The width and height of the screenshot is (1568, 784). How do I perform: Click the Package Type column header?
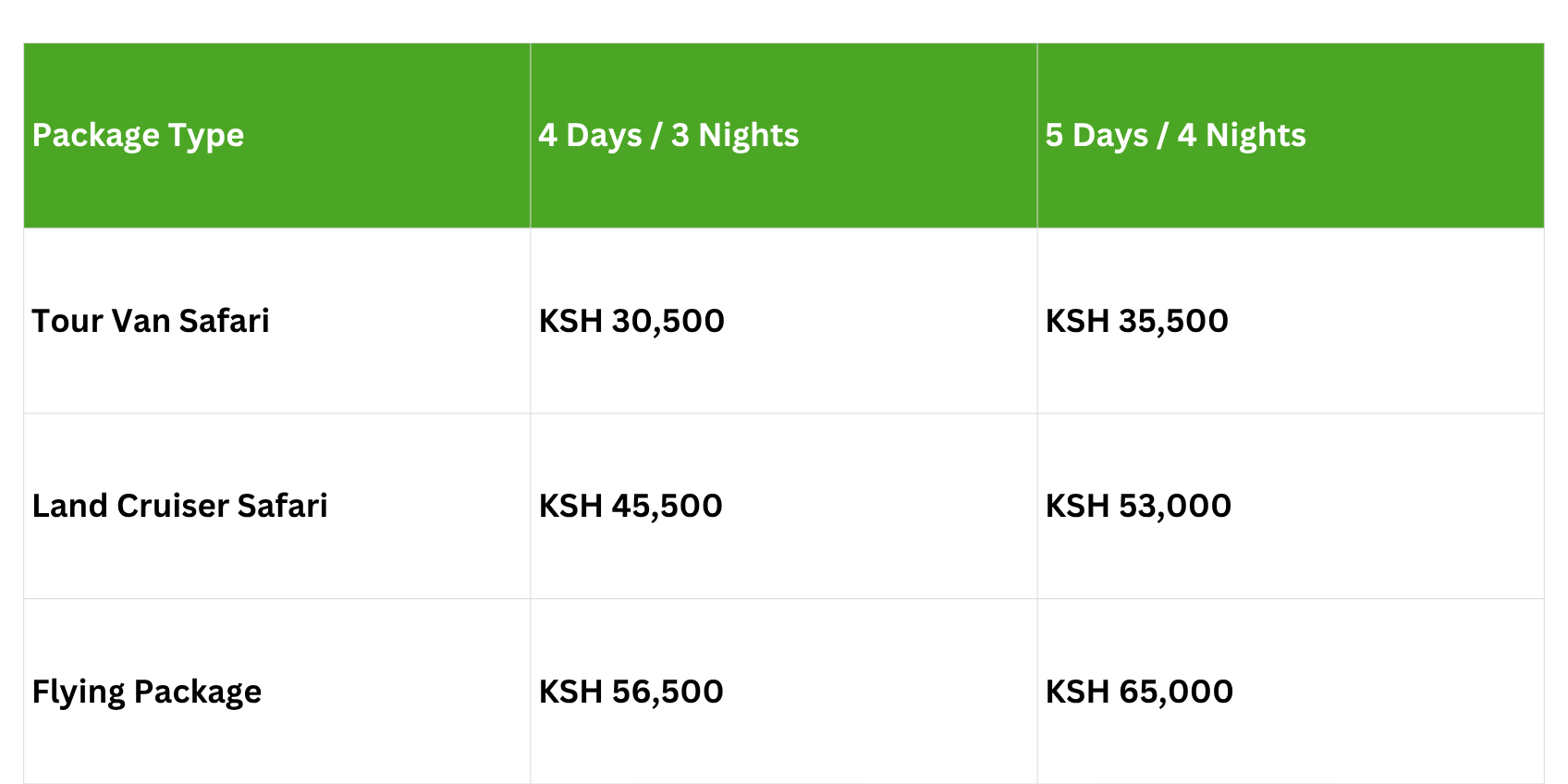(x=138, y=135)
